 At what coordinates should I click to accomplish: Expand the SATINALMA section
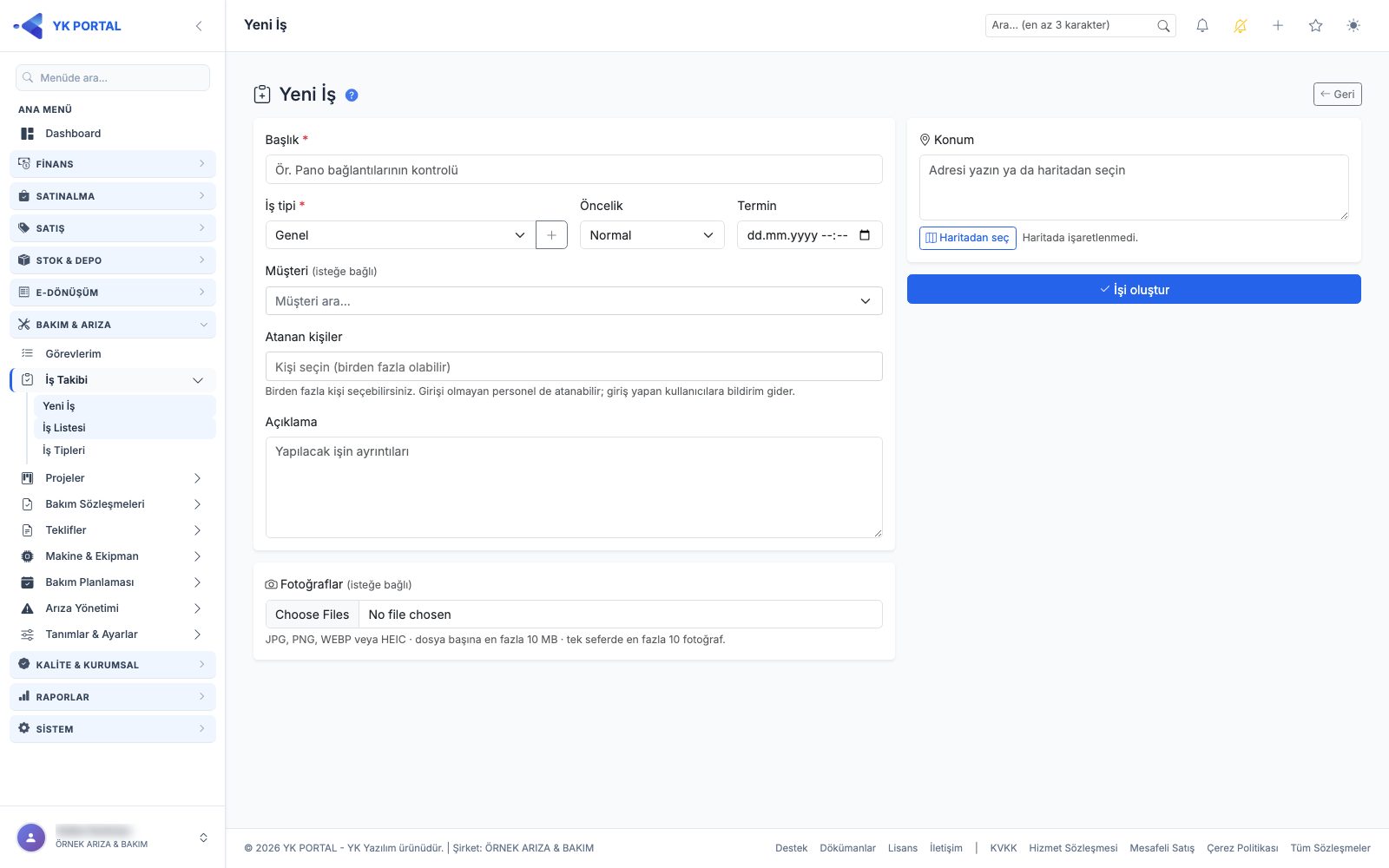pos(113,196)
